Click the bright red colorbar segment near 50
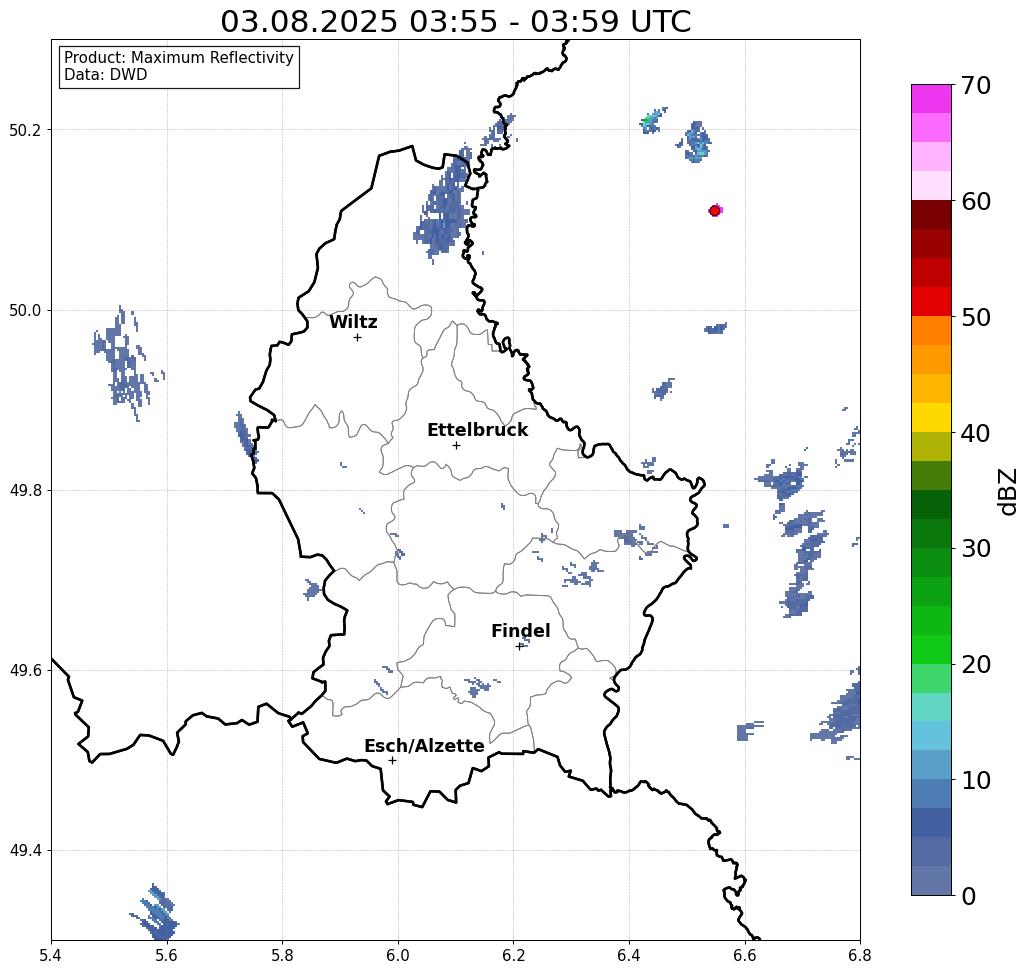The width and height of the screenshot is (1029, 973). pos(931,302)
